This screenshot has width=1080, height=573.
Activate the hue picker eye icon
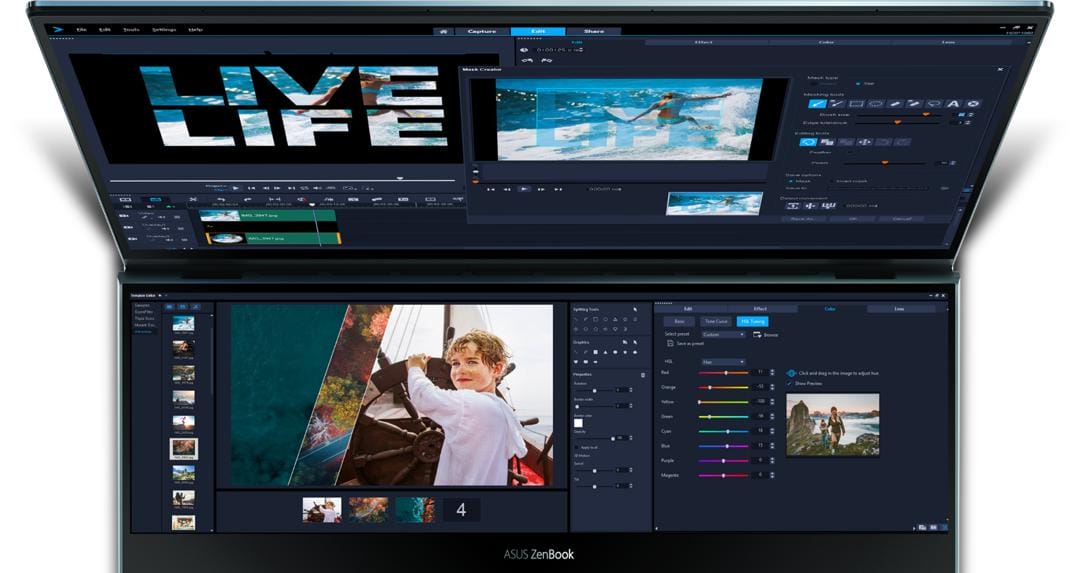pyautogui.click(x=791, y=372)
